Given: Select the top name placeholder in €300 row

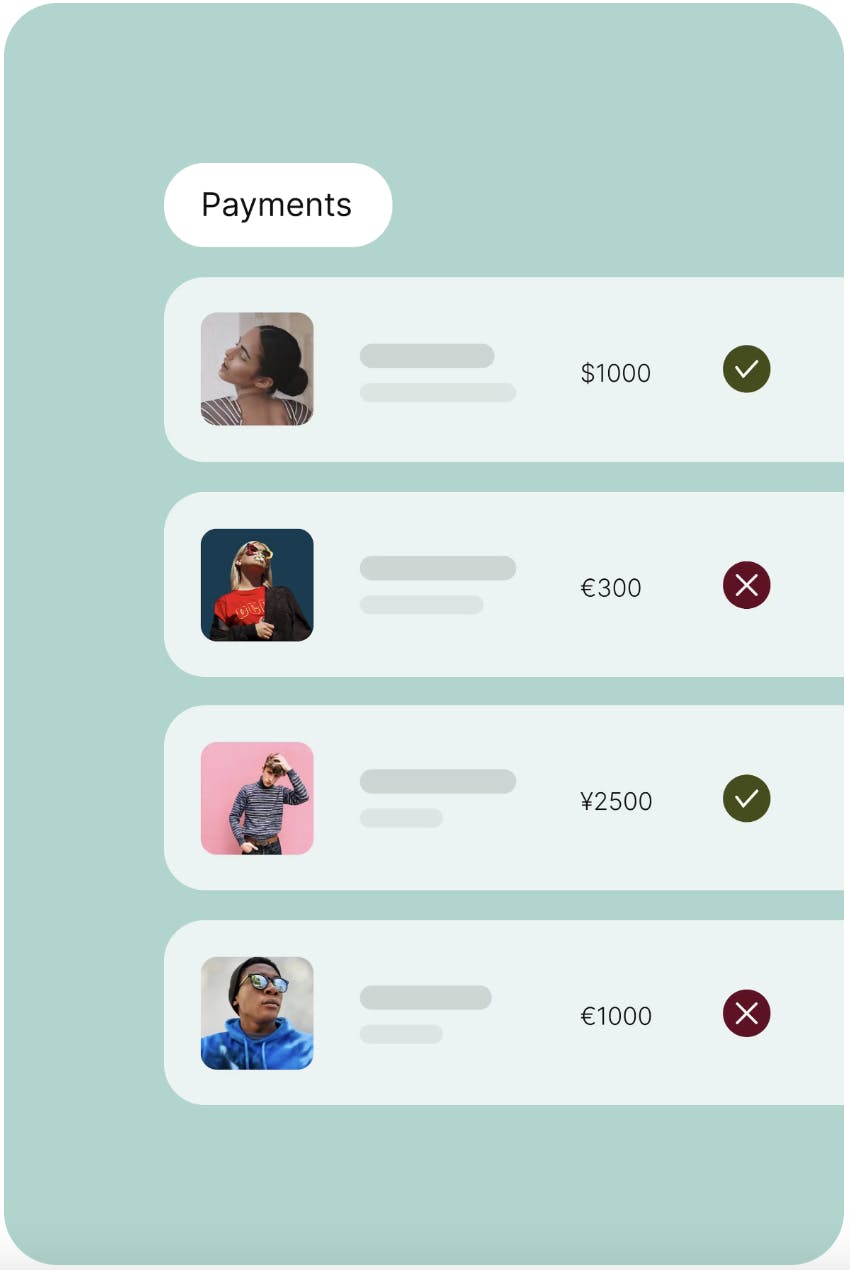Looking at the screenshot, I should 437,568.
